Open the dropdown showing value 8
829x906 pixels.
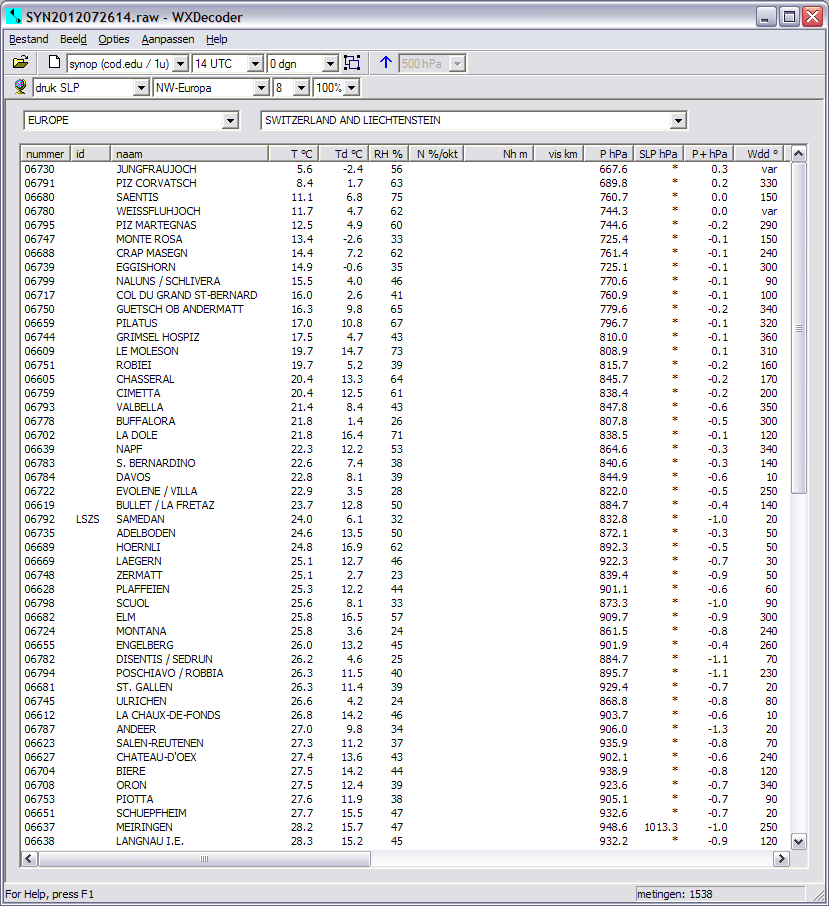point(301,88)
